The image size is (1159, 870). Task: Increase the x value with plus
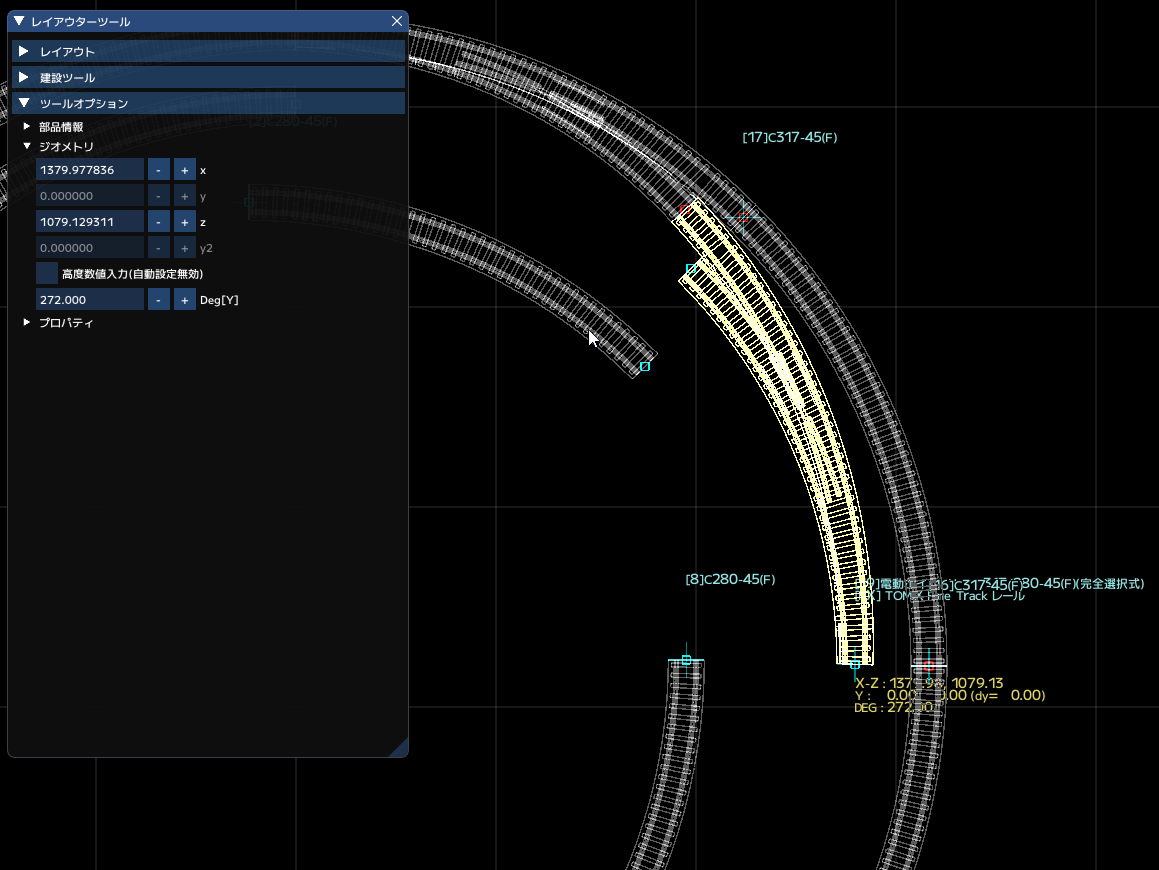tap(185, 169)
